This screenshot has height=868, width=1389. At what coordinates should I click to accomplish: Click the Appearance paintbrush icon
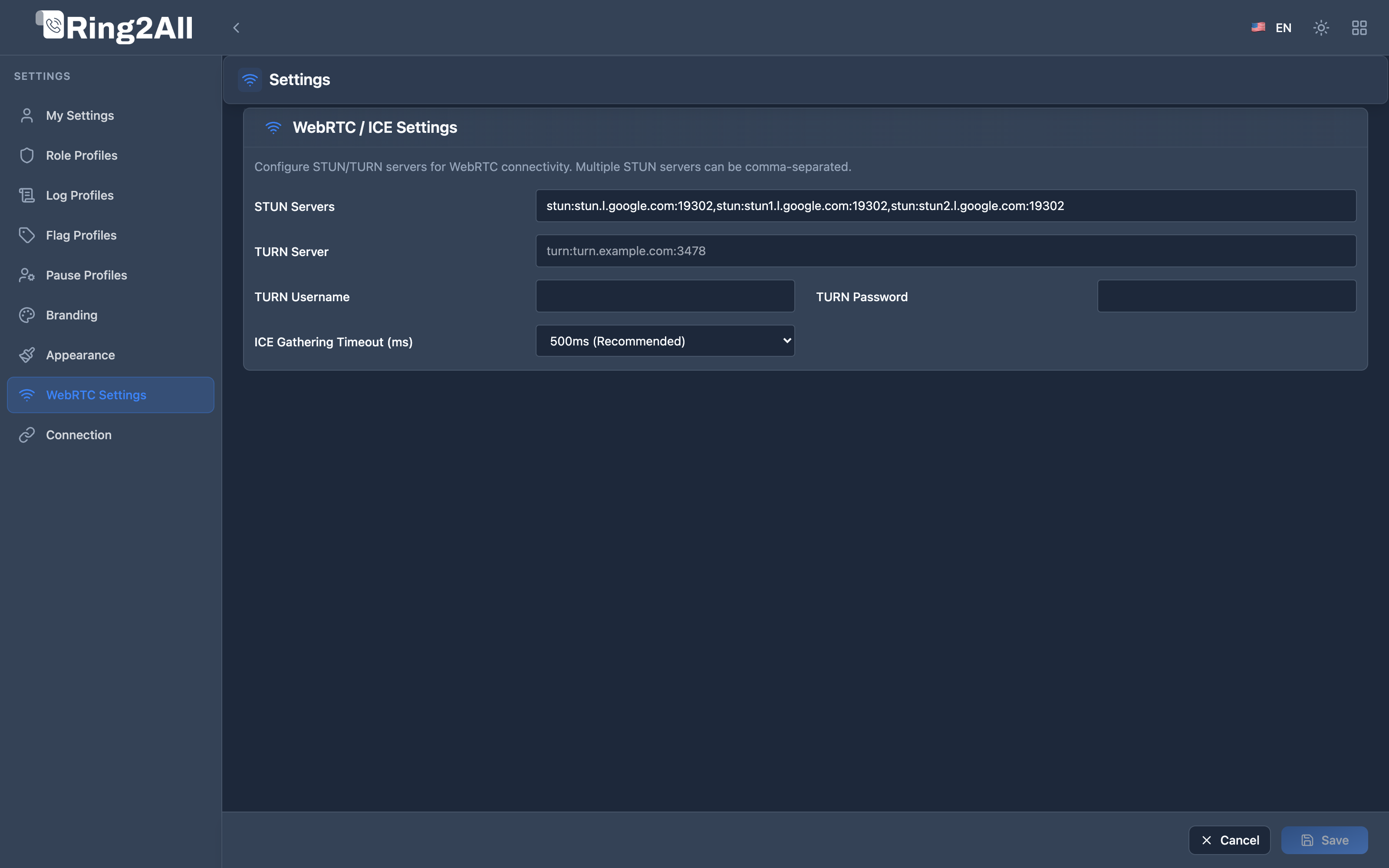tap(27, 355)
